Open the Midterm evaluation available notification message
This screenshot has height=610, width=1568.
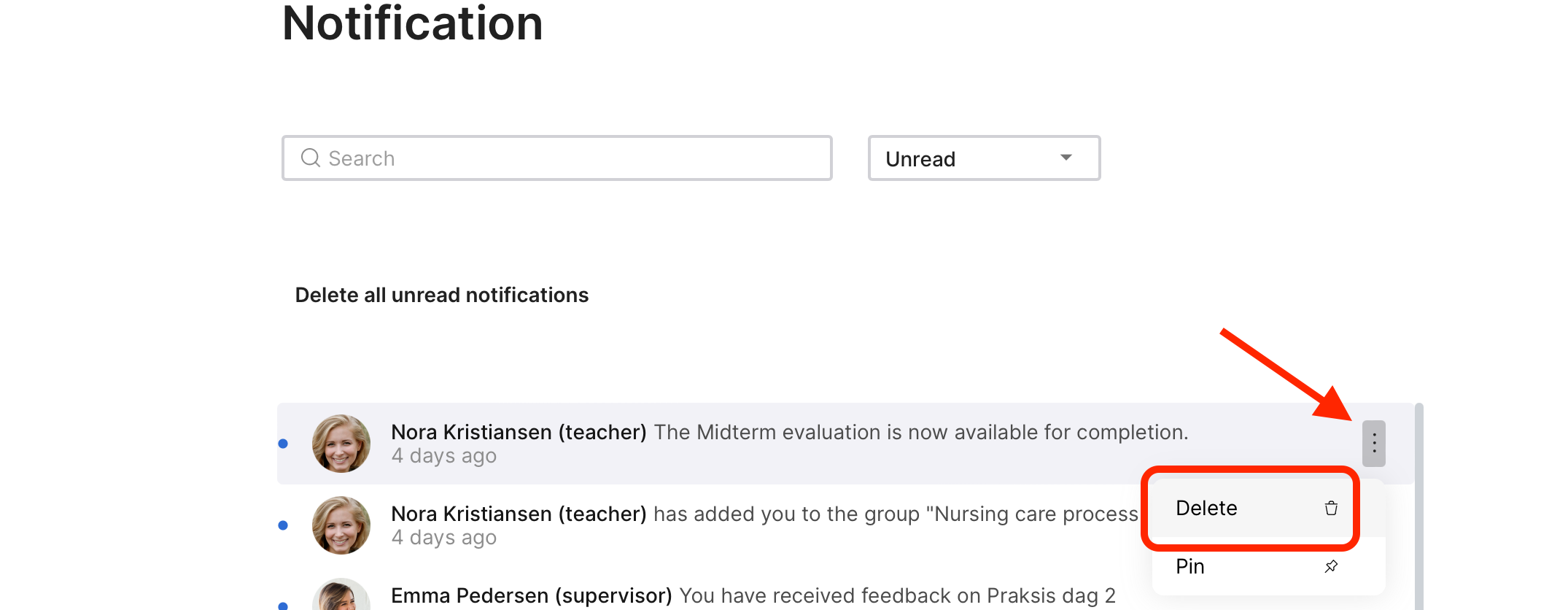pyautogui.click(x=920, y=433)
